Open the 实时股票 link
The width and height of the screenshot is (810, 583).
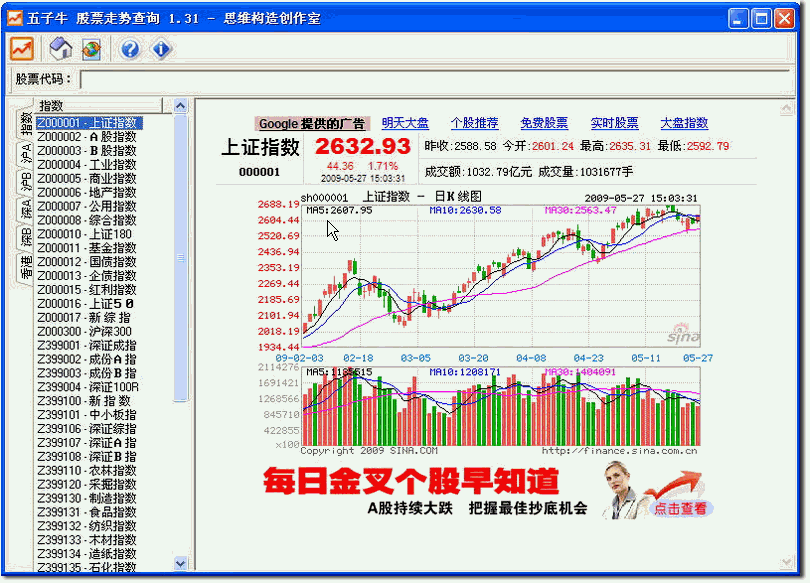[614, 123]
